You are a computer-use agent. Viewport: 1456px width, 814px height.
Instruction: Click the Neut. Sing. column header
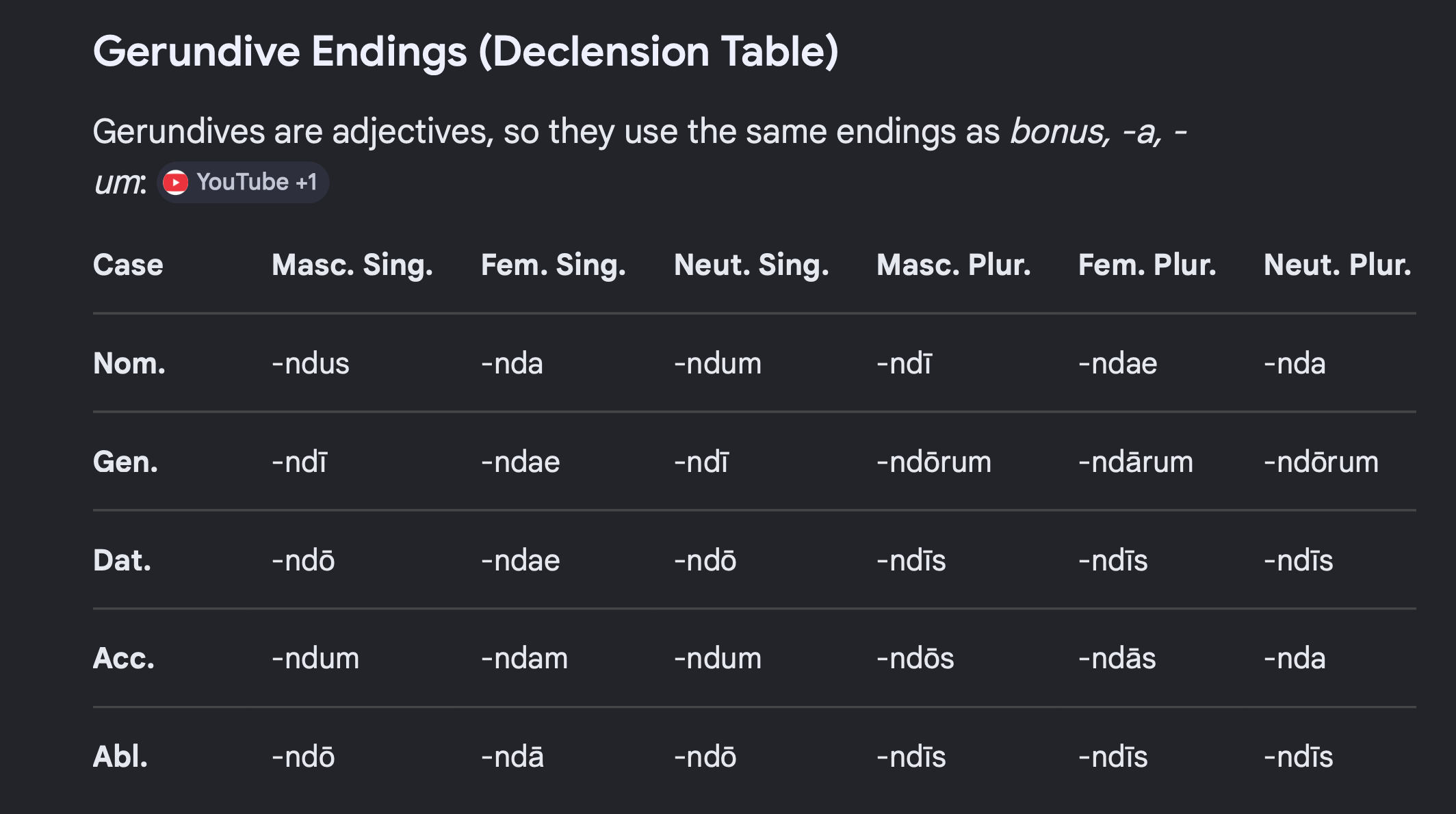coord(751,265)
